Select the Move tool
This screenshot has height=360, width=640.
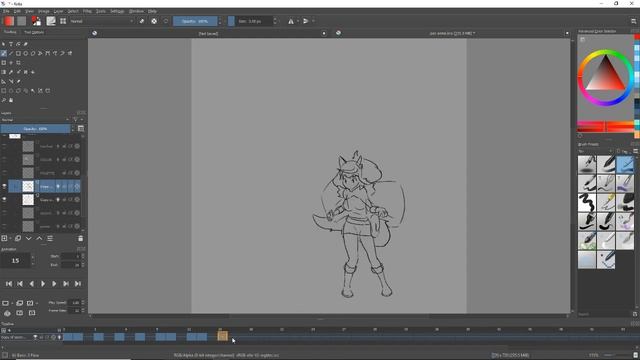pos(11,63)
